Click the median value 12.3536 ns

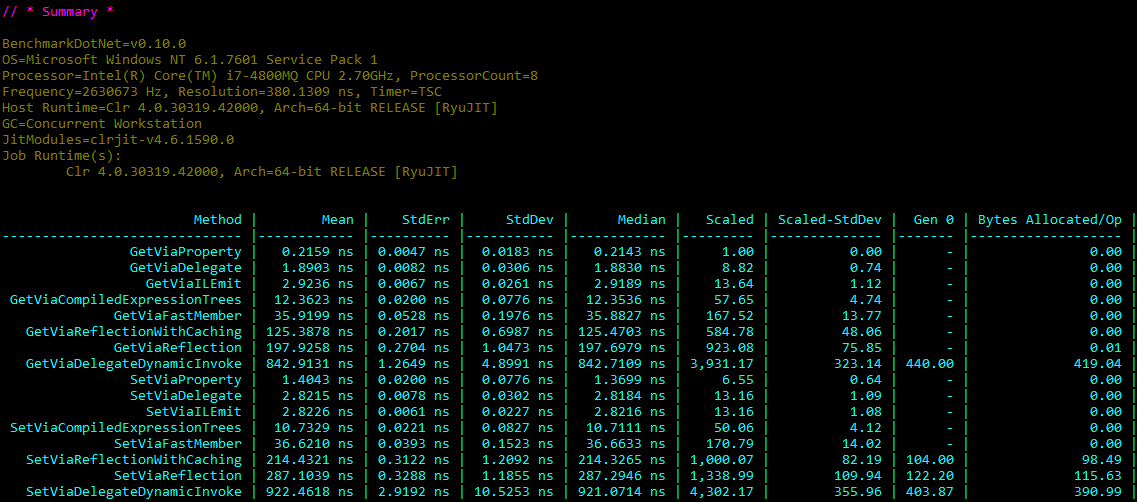(626, 299)
